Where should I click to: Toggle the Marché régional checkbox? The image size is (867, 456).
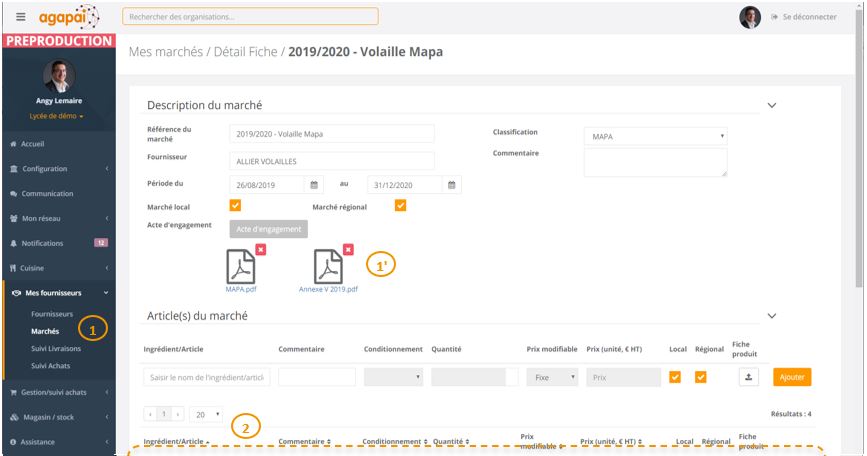400,206
